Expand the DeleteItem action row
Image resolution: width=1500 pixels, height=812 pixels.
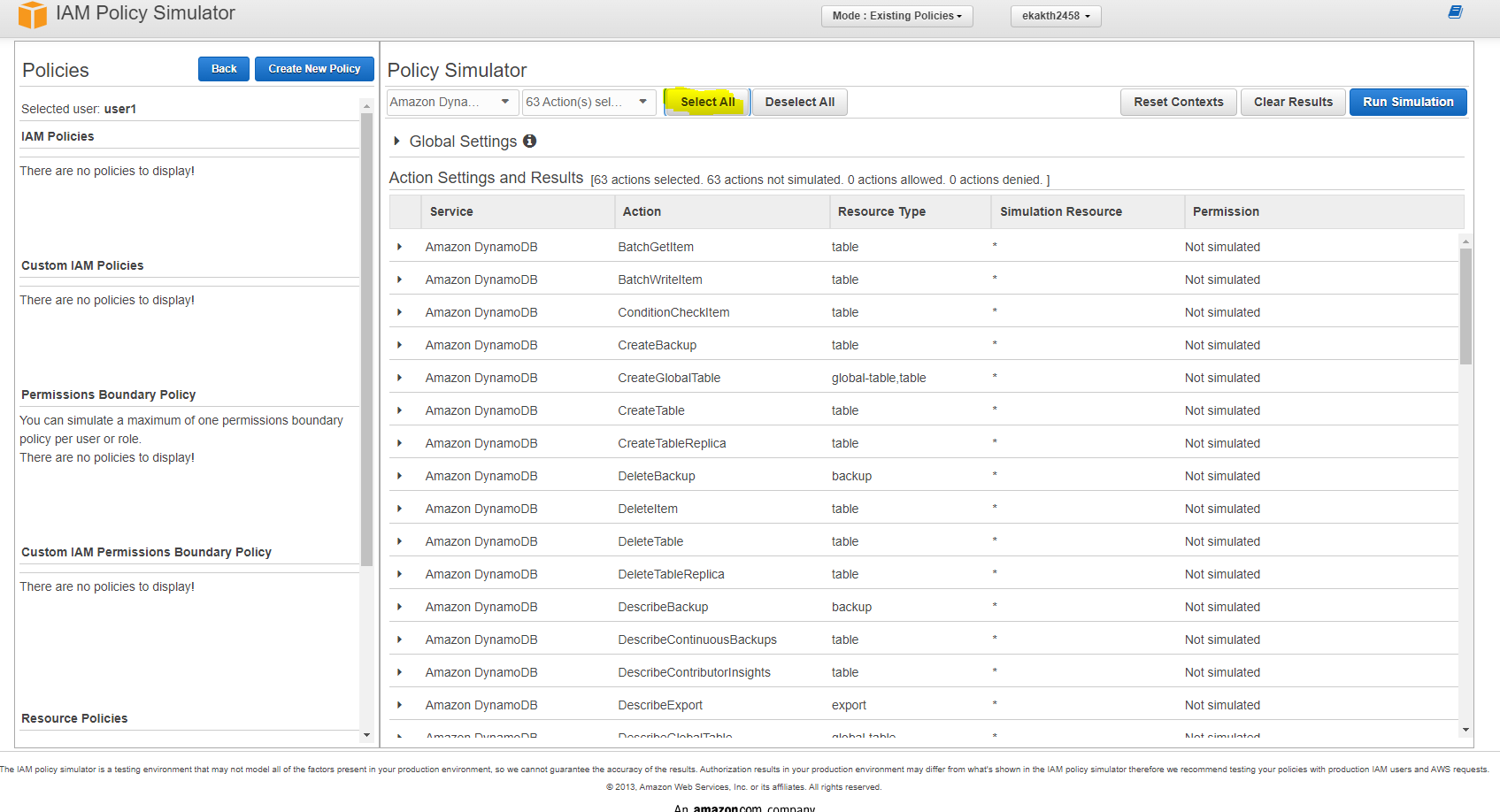400,509
